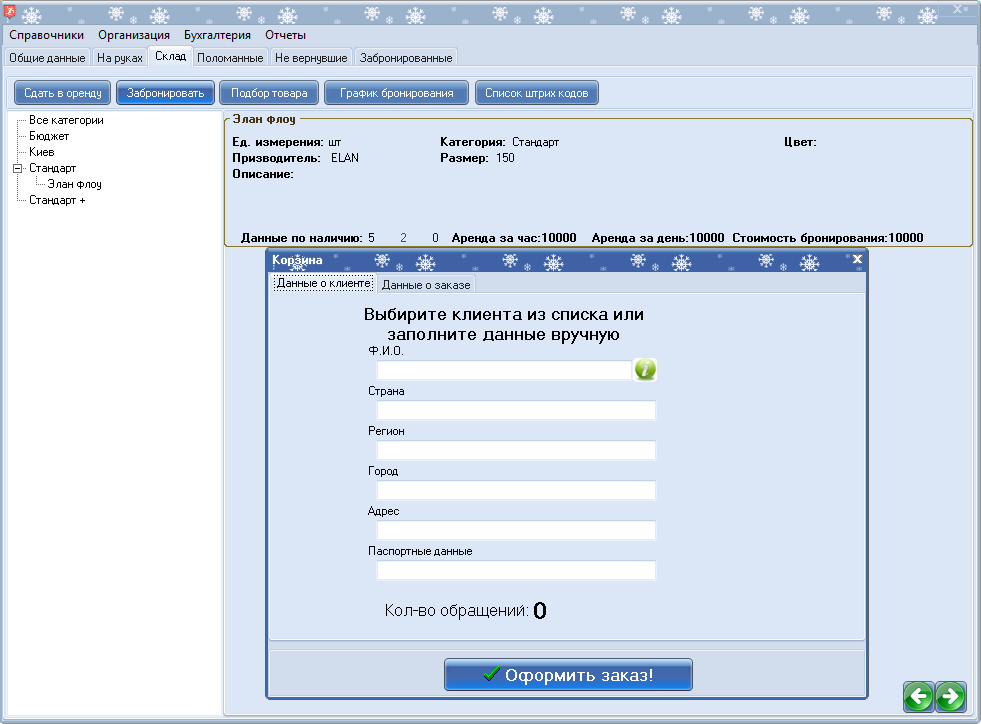Switch to the Данные о заказе tab
The height and width of the screenshot is (724, 981).
click(x=426, y=285)
